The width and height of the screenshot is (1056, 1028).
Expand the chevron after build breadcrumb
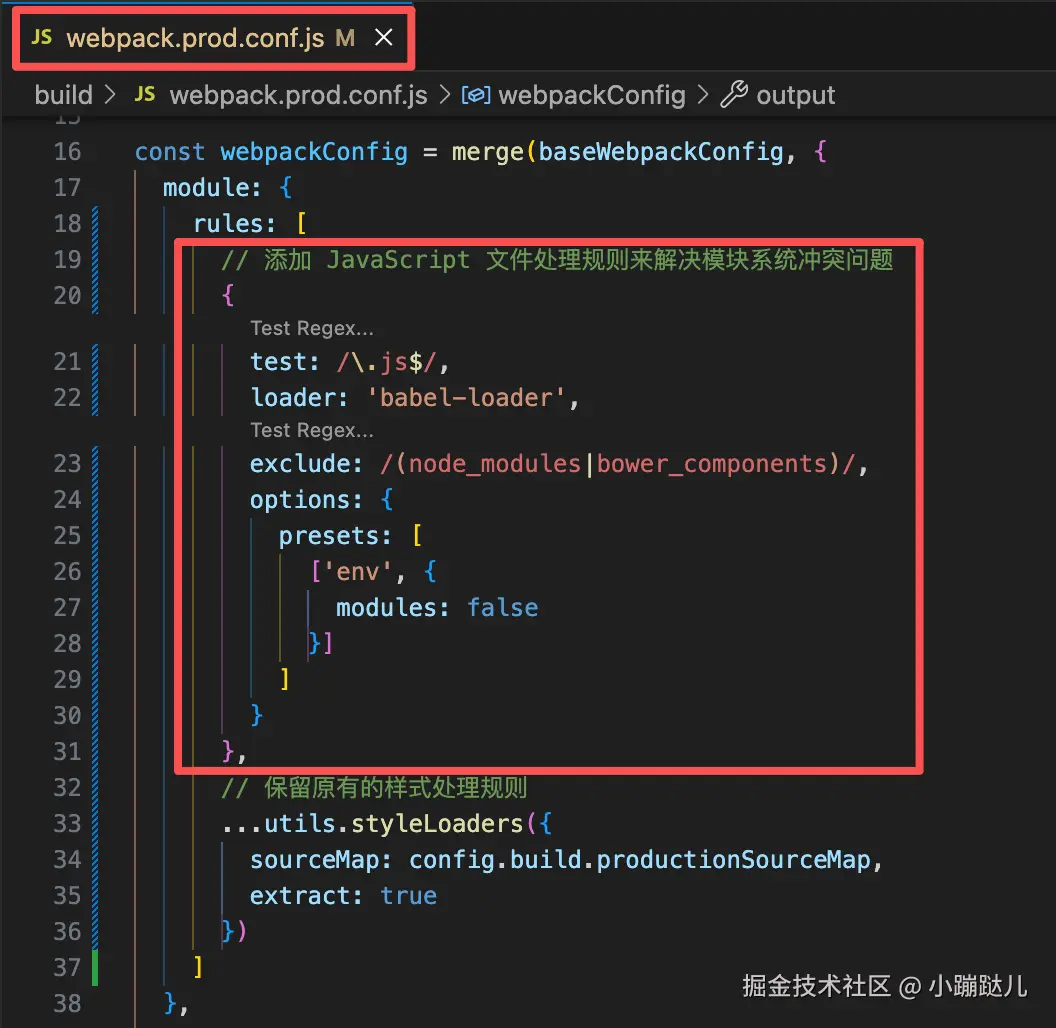pyautogui.click(x=110, y=95)
